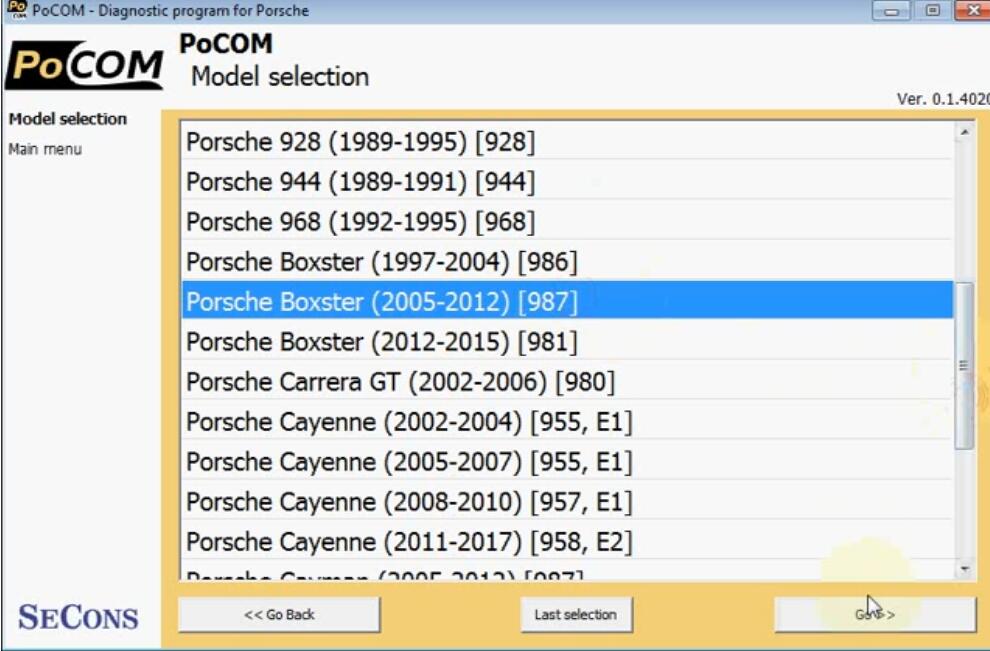This screenshot has height=651, width=990.
Task: Click the Go >> button
Action: tap(875, 614)
